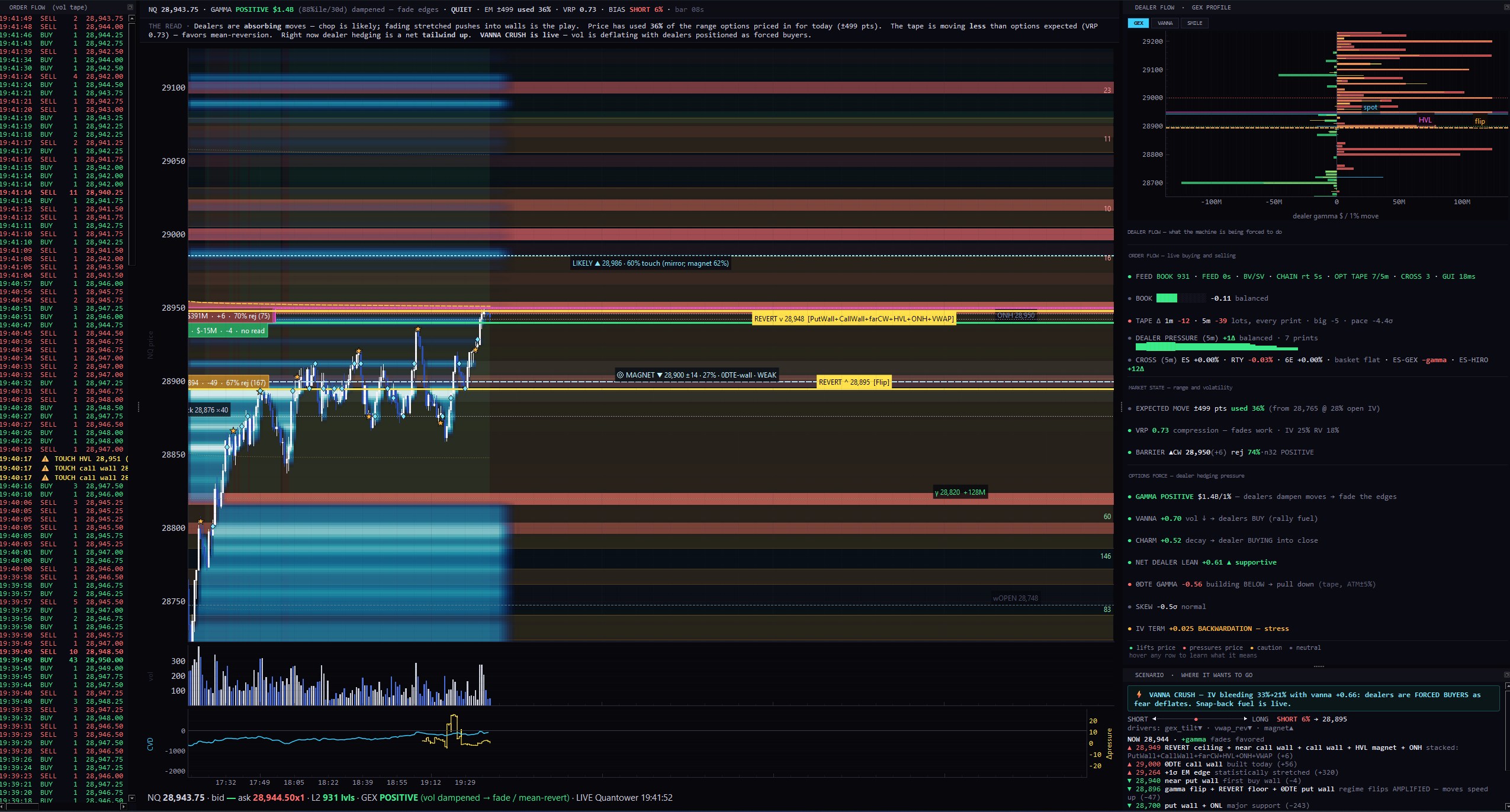Click the 'VANNA +0.70' options force row
The width and height of the screenshot is (1510, 812).
pos(1223,518)
